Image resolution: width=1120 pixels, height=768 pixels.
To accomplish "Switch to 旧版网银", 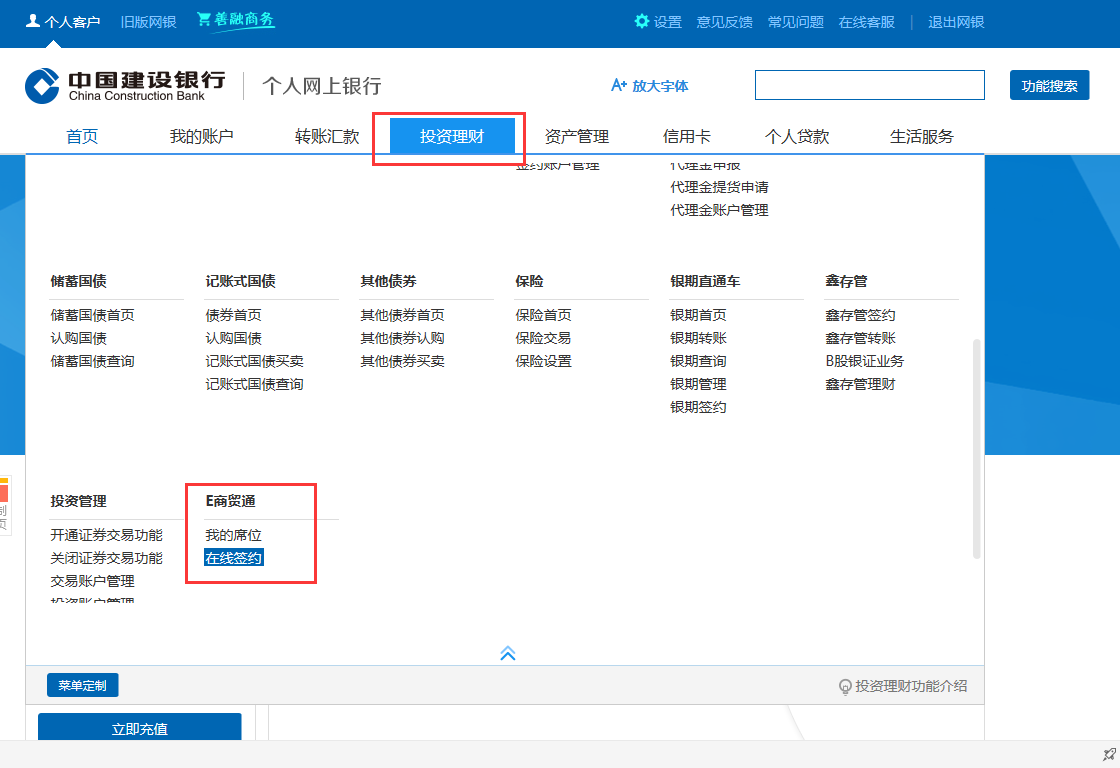I will click(x=149, y=22).
